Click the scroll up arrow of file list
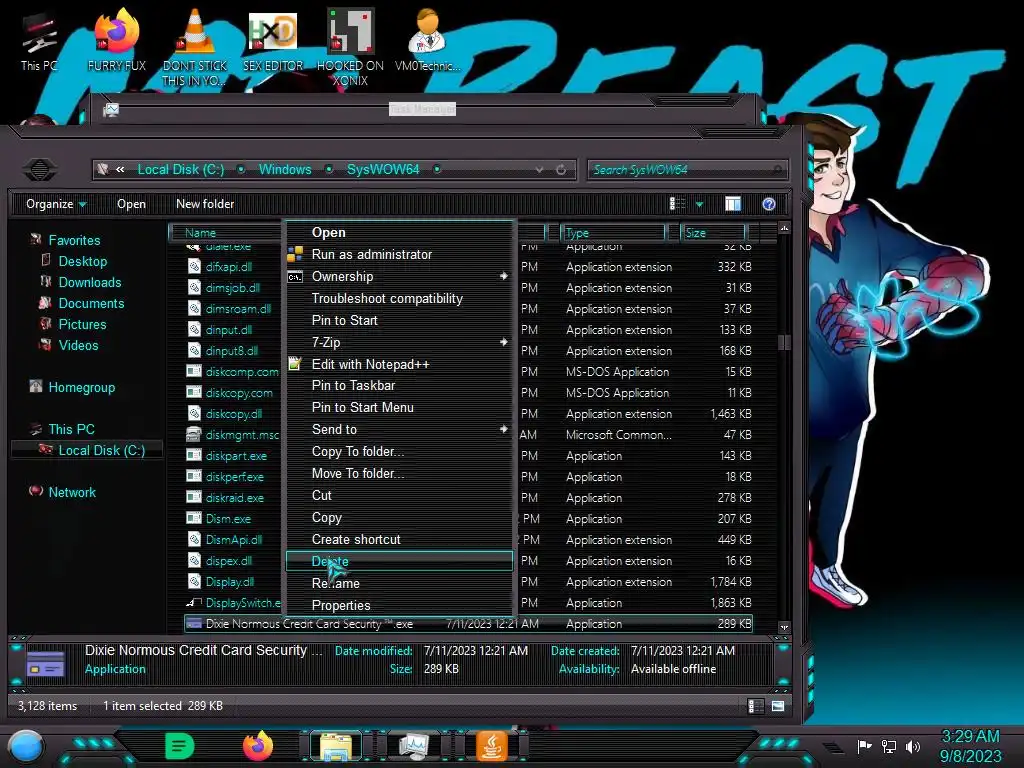The height and width of the screenshot is (768, 1024). (784, 229)
